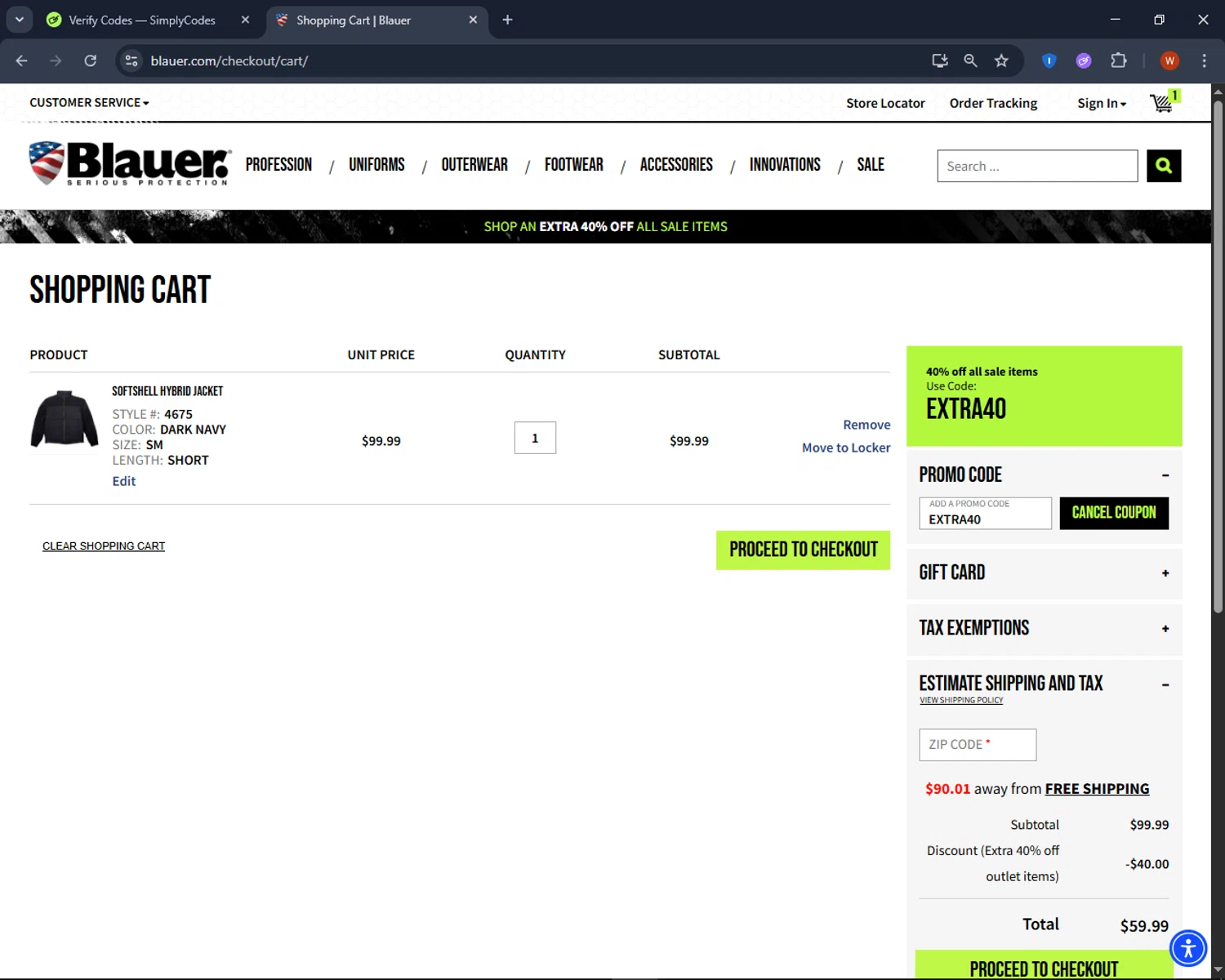Open the accessibility widget icon
Image resolution: width=1225 pixels, height=980 pixels.
[x=1188, y=948]
